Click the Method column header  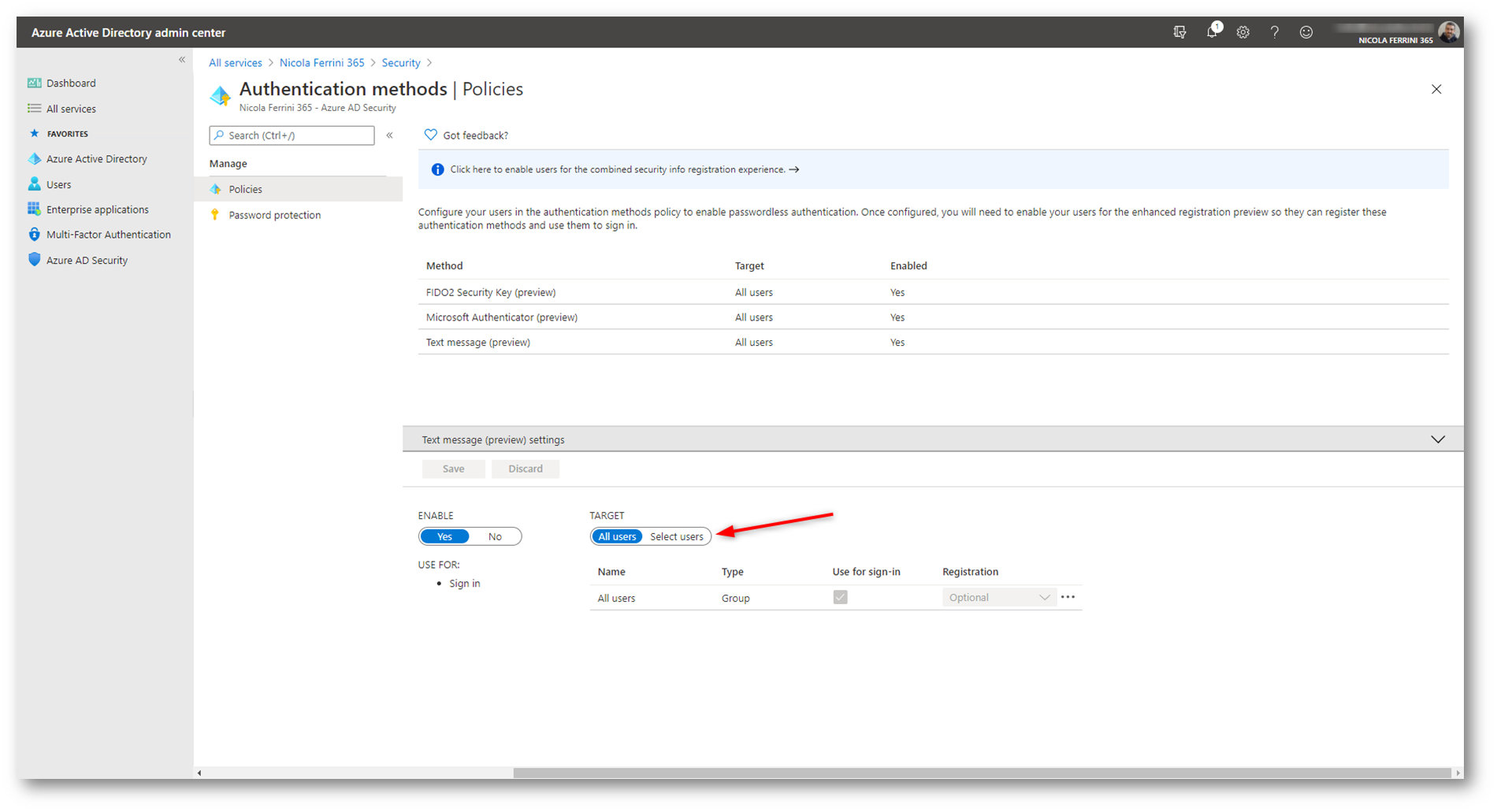(444, 266)
